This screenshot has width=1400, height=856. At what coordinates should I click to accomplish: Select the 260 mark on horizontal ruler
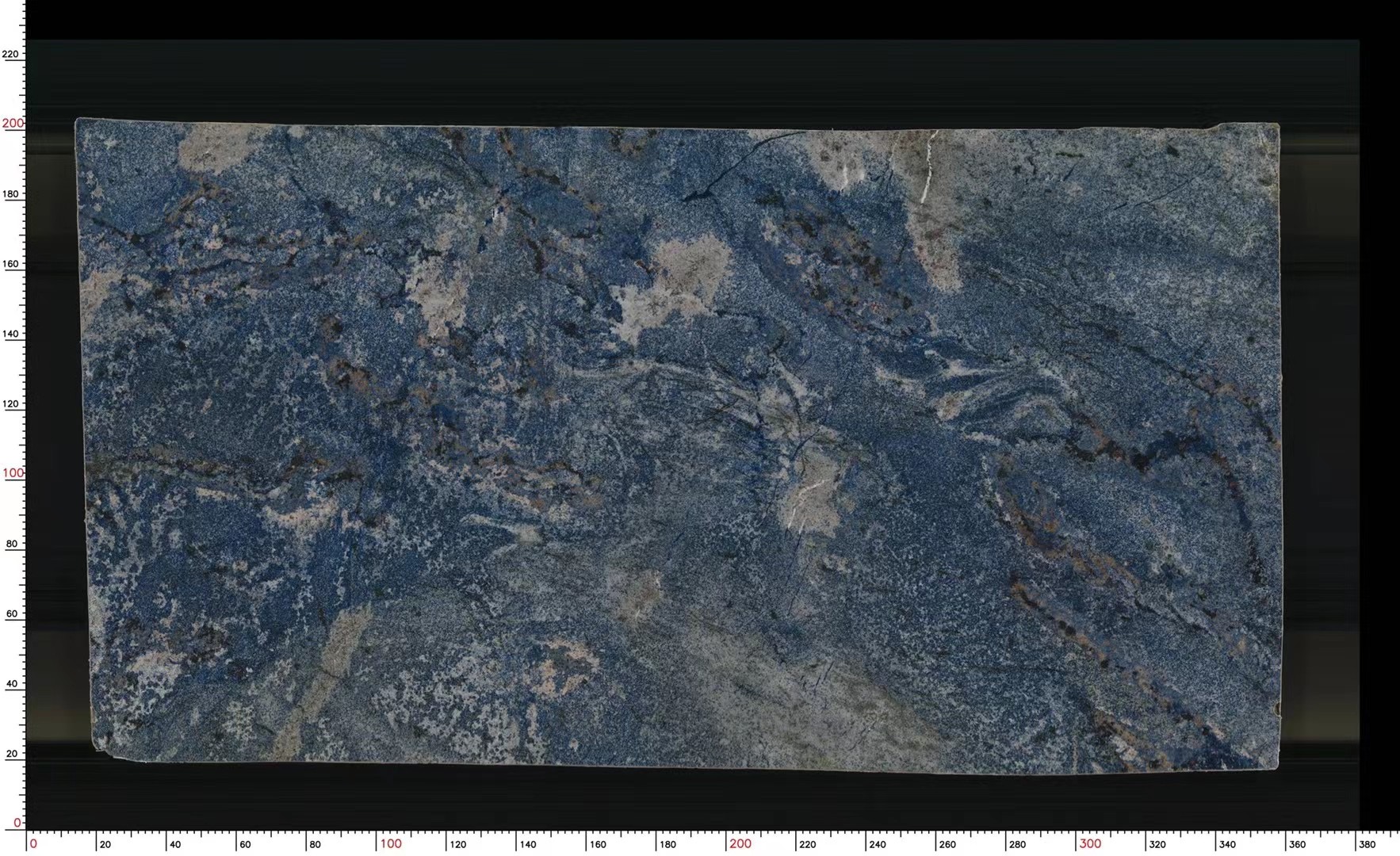pyautogui.click(x=947, y=845)
